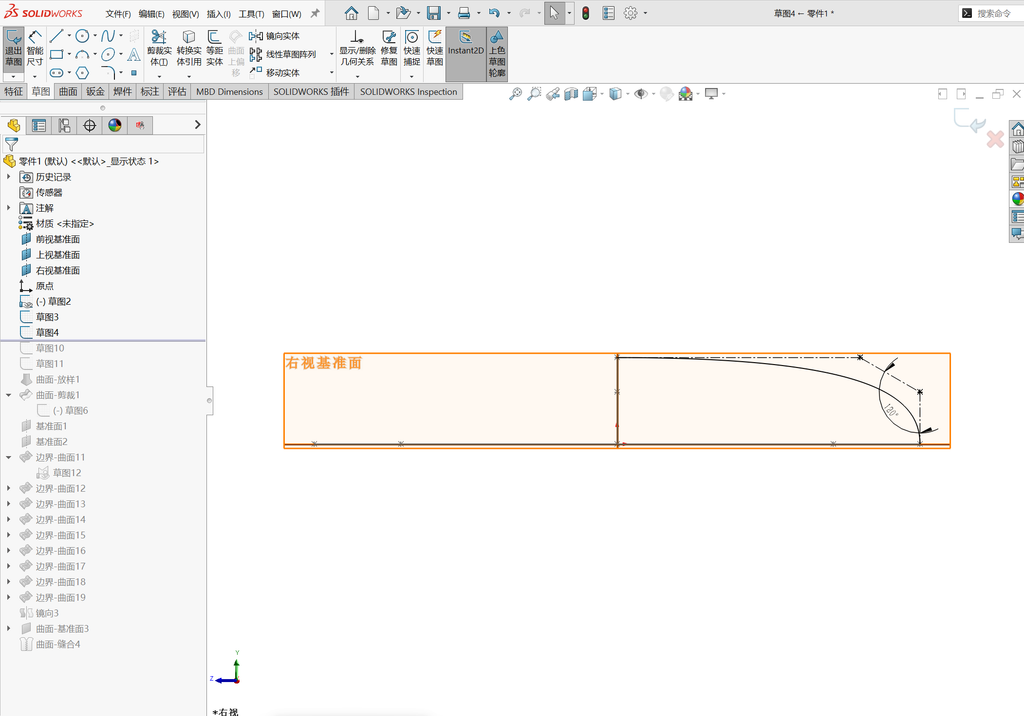The width and height of the screenshot is (1024, 716).
Task: Open the PropertyManager tab icon
Action: coord(39,125)
